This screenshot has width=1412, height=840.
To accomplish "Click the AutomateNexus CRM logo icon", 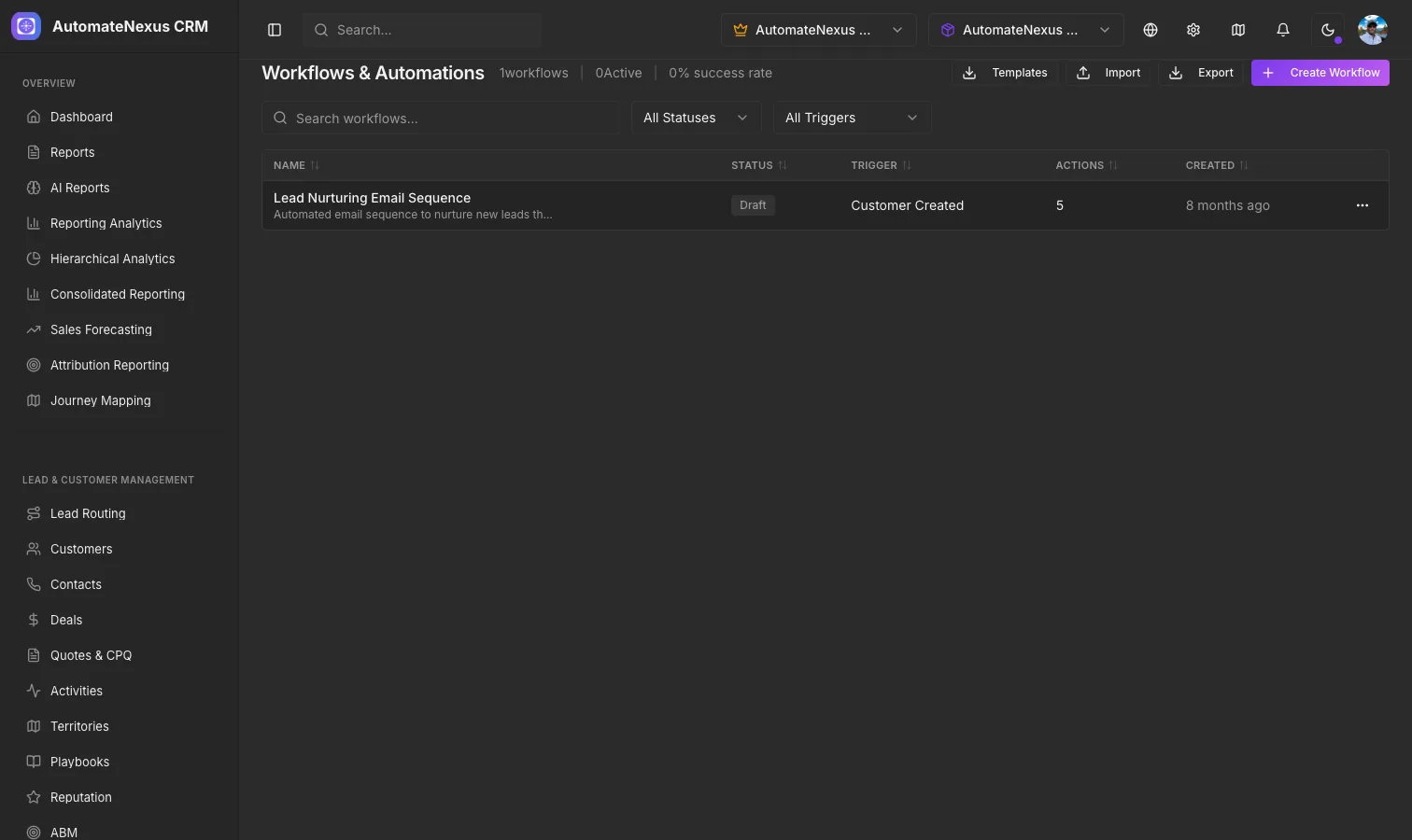I will [x=26, y=26].
